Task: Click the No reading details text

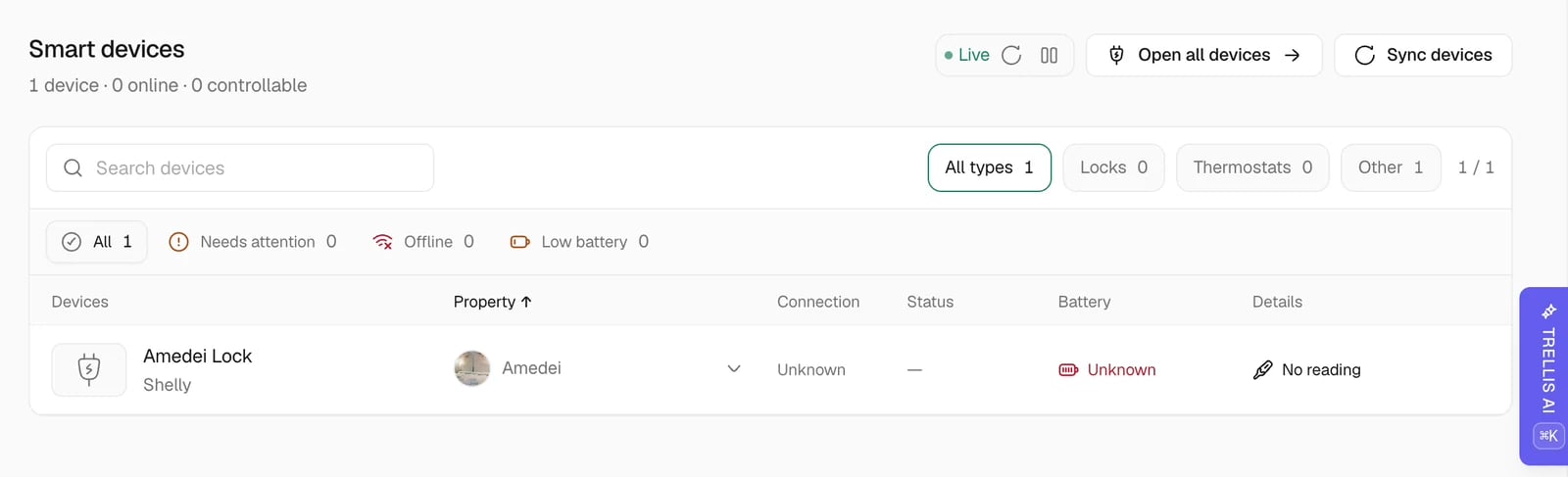Action: pos(1321,369)
